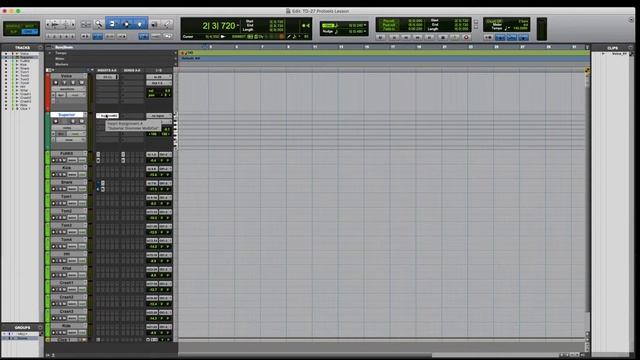Record-enable the Superior track
Image resolution: width=640 pixels, height=360 pixels.
point(56,122)
